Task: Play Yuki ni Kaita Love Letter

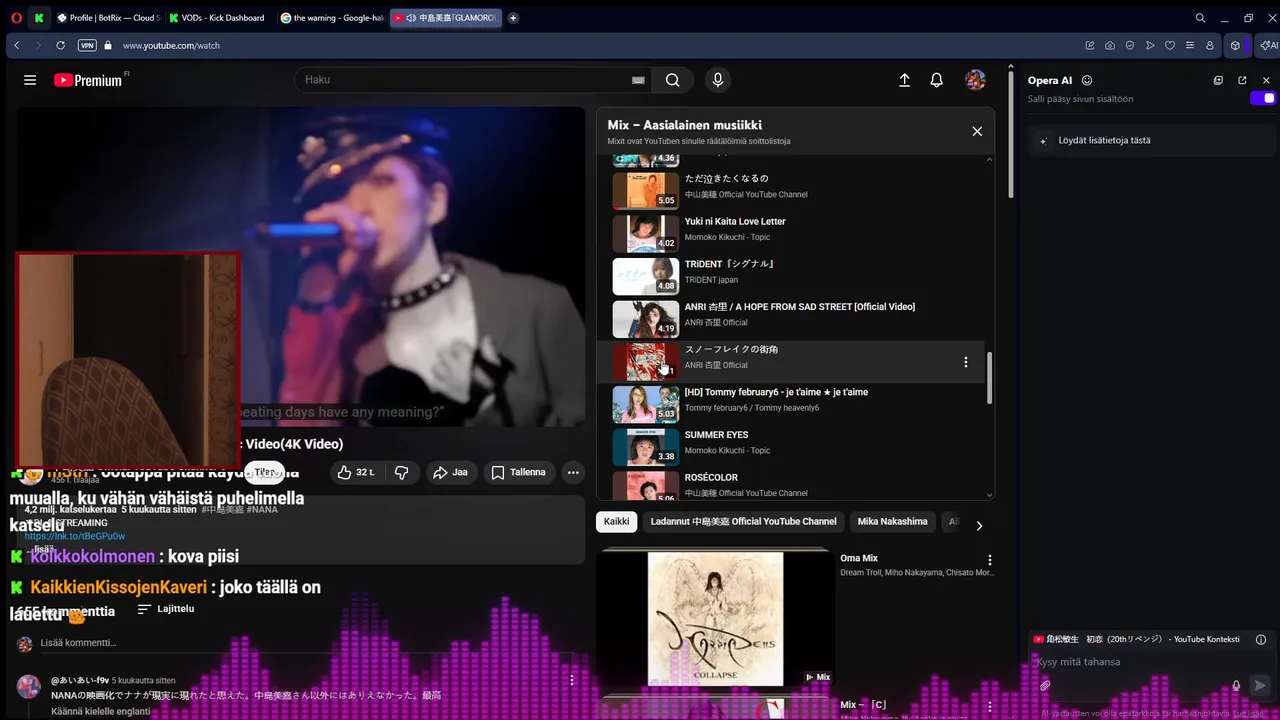Action: [x=790, y=233]
